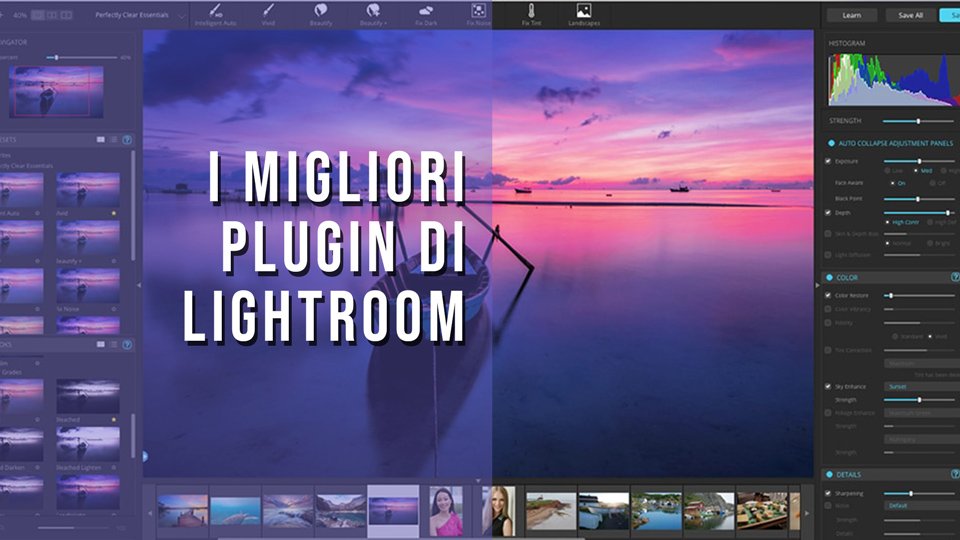The image size is (960, 540).
Task: Collapse the left sidebar arrow
Action: pyautogui.click(x=139, y=285)
